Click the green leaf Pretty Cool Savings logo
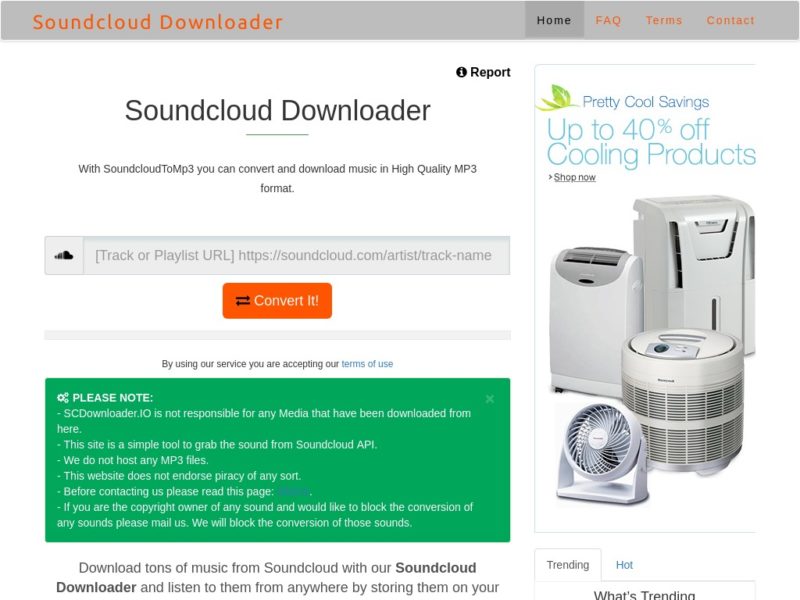 click(x=557, y=97)
